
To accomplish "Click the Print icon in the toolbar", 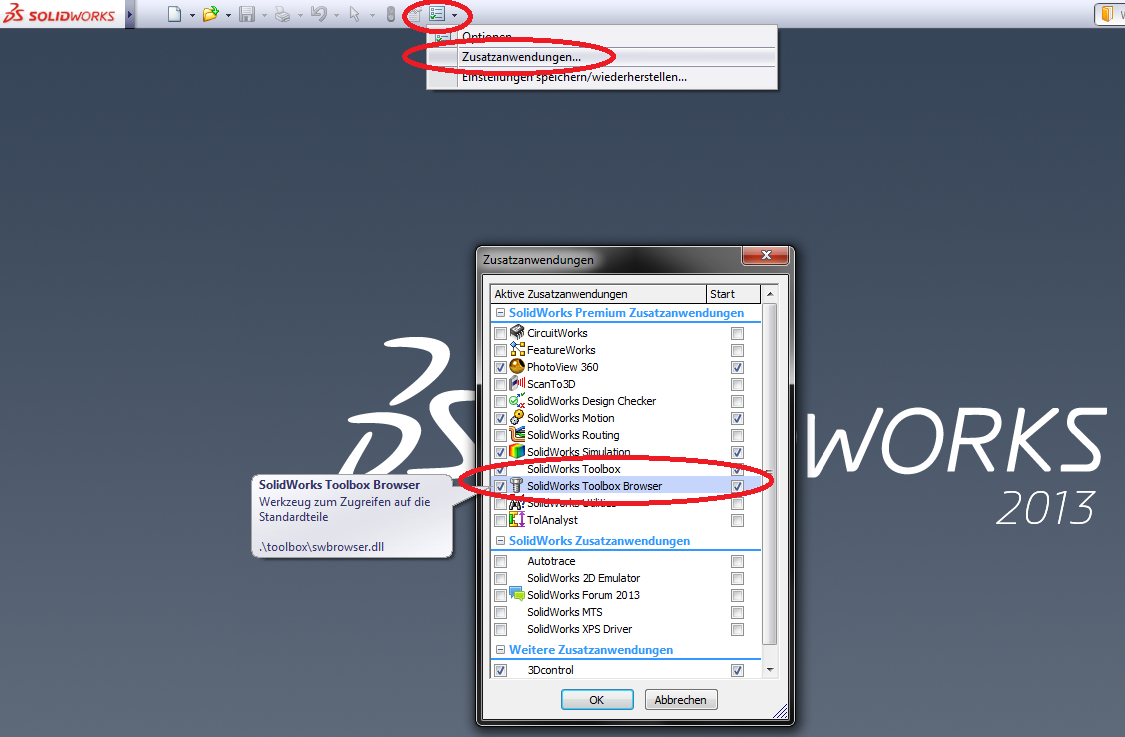I will (283, 14).
